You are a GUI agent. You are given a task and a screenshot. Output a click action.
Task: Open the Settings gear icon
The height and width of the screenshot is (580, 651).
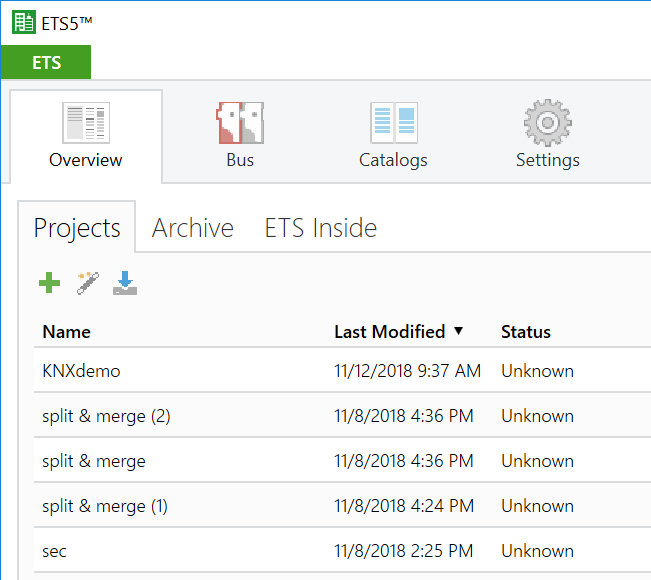[548, 122]
